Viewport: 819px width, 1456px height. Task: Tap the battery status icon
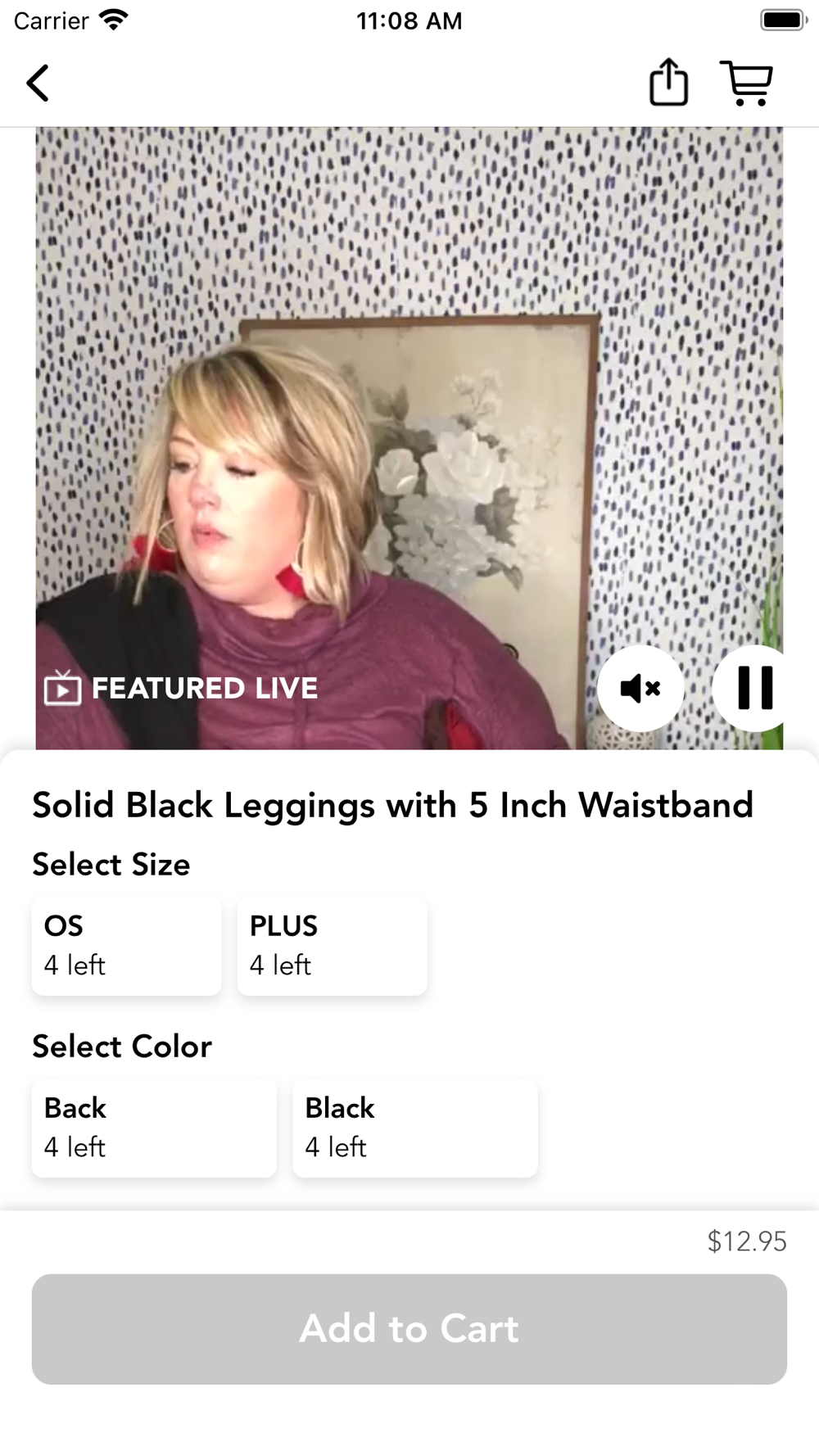(783, 20)
